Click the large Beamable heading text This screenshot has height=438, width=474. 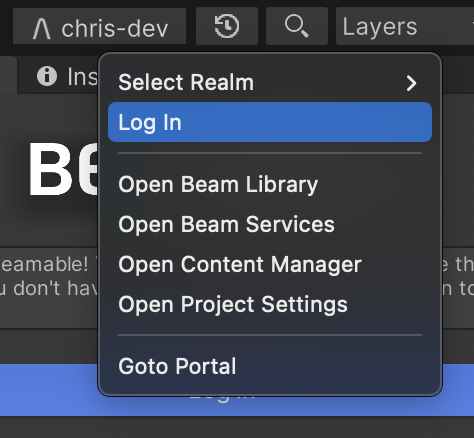tap(63, 169)
